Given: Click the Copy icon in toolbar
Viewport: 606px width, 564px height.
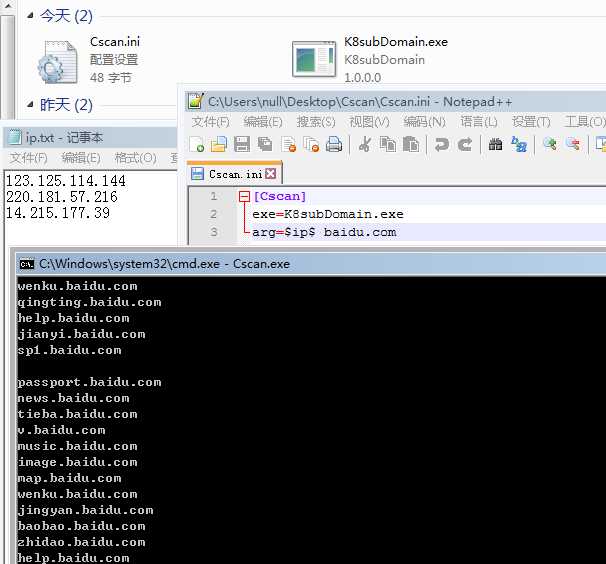Looking at the screenshot, I should coord(388,144).
